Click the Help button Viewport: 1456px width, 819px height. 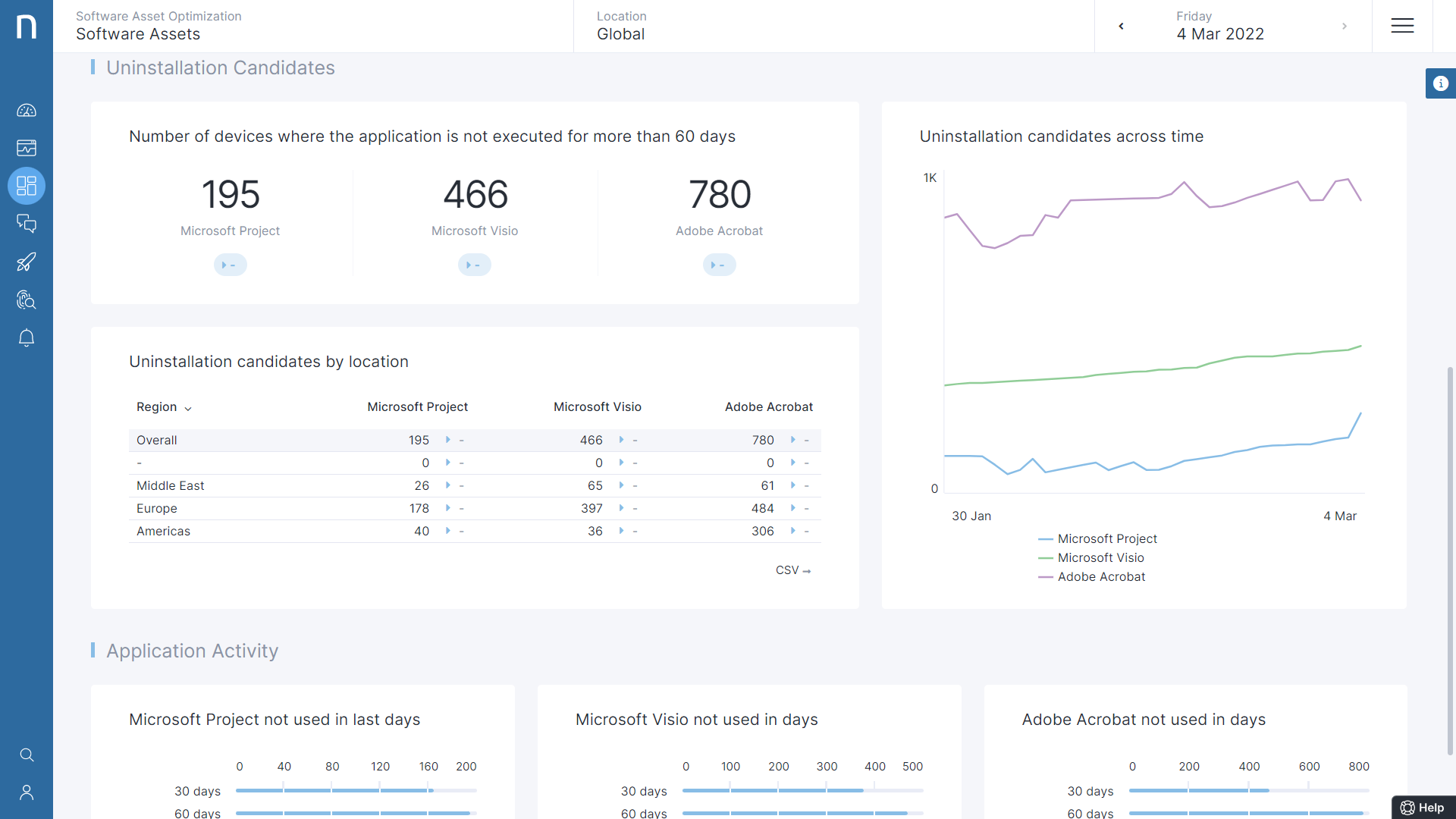pyautogui.click(x=1423, y=808)
